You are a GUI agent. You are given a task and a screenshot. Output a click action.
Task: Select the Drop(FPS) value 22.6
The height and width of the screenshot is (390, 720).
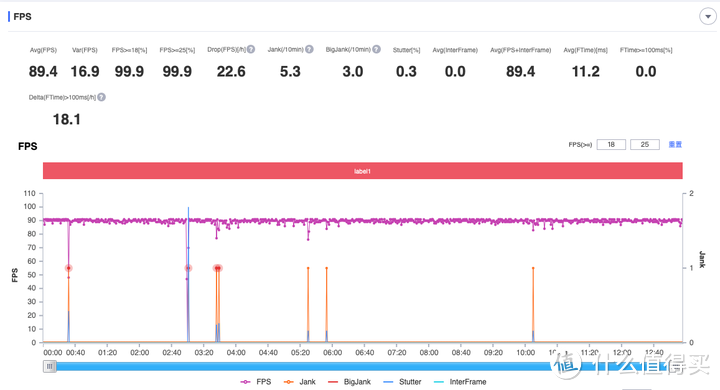pos(231,72)
